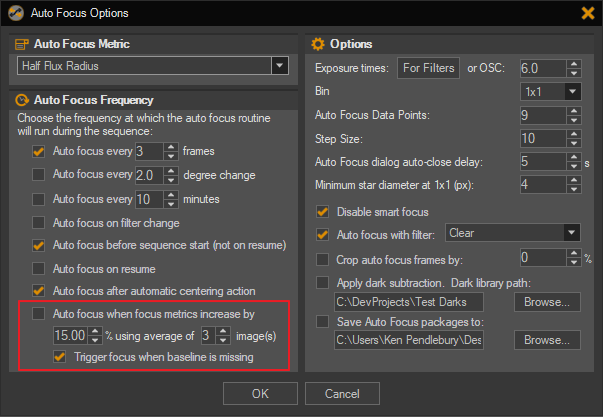Toggle Trigger focus when baseline is missing
The width and height of the screenshot is (603, 417).
pos(60,357)
